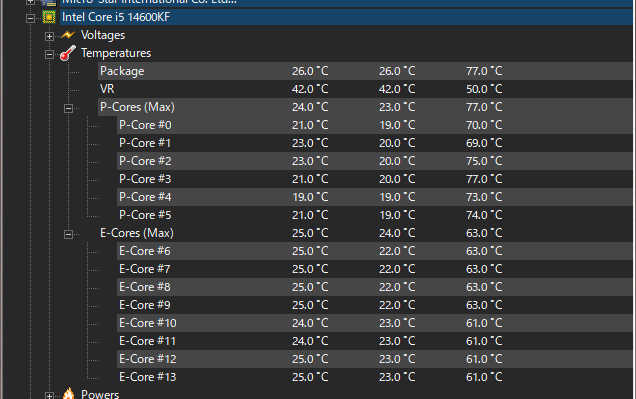This screenshot has height=399, width=636.
Task: Click the Voltages lightning bolt icon
Action: [68, 35]
